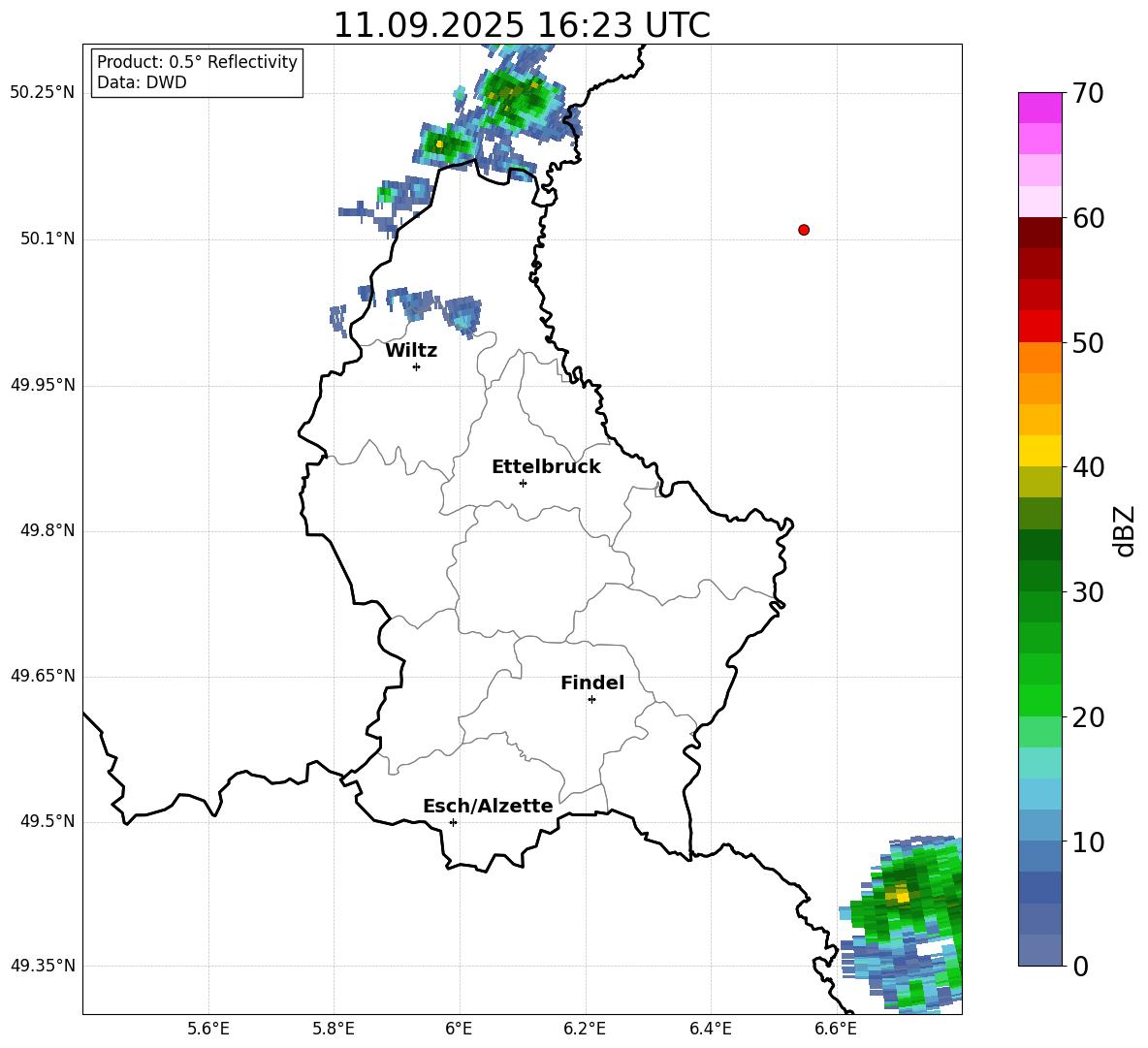Click the 30 tick label on colorbar
Screen dimensions: 1148x1048
1088,592
